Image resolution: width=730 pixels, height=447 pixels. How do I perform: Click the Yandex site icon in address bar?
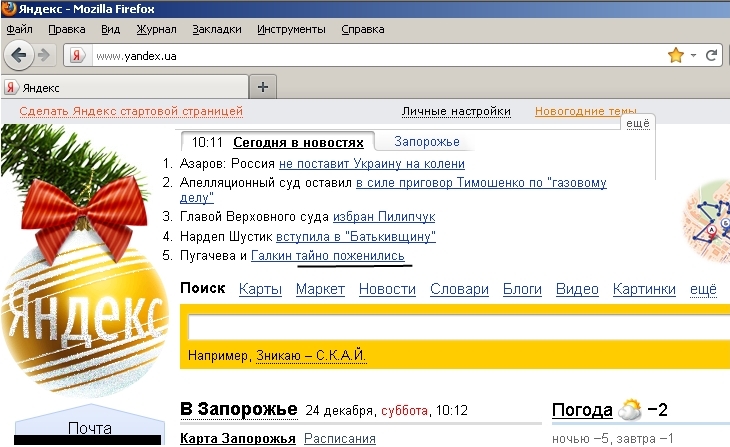click(77, 56)
